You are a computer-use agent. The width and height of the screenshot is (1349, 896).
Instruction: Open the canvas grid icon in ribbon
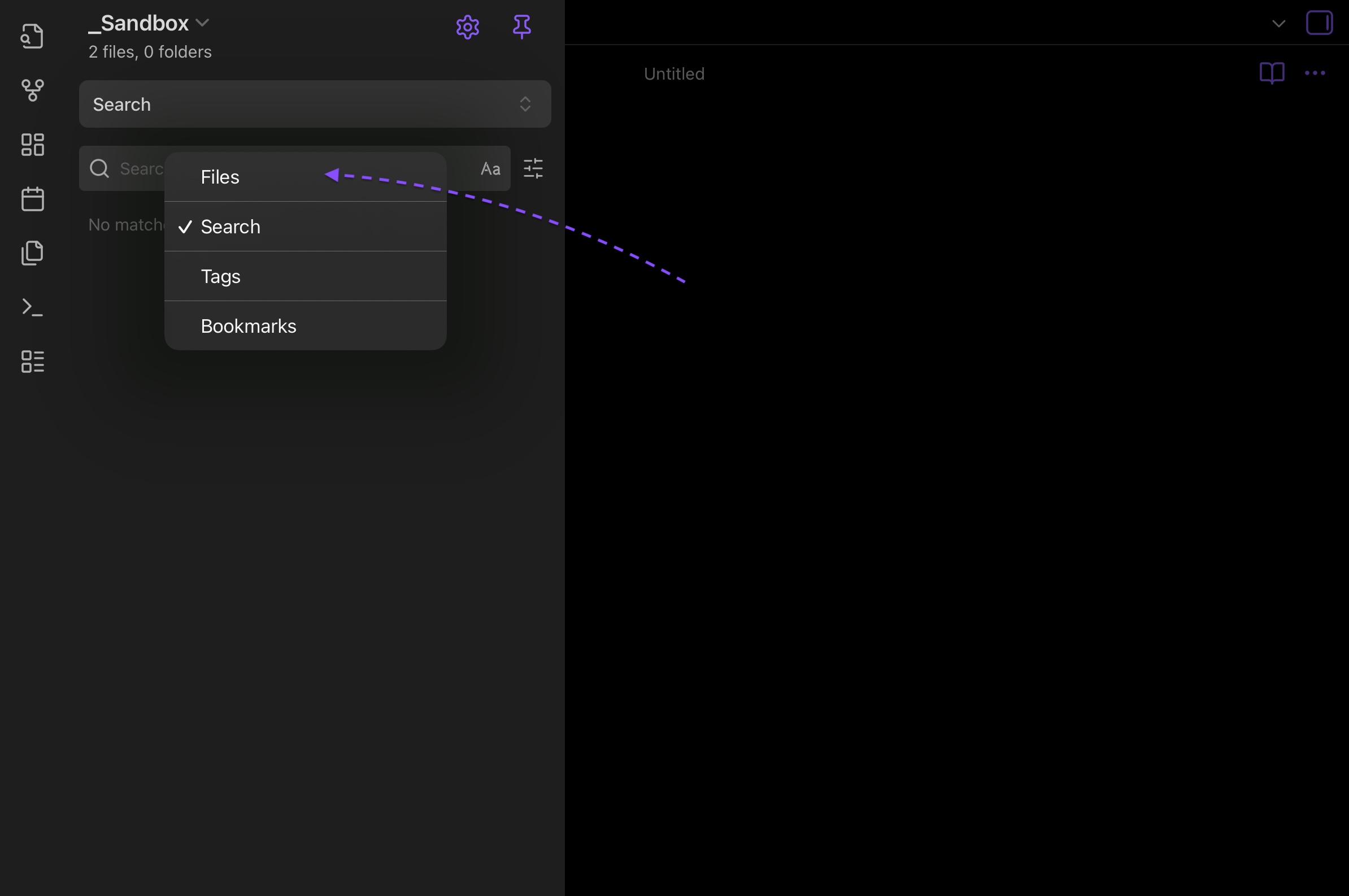[x=33, y=145]
